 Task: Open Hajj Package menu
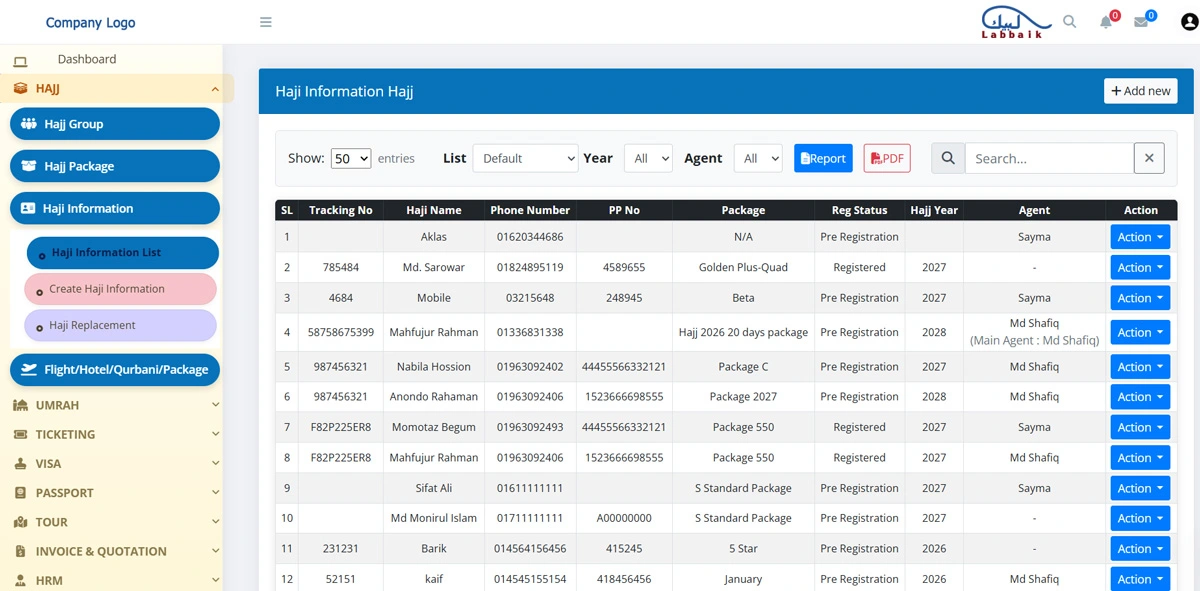point(115,166)
